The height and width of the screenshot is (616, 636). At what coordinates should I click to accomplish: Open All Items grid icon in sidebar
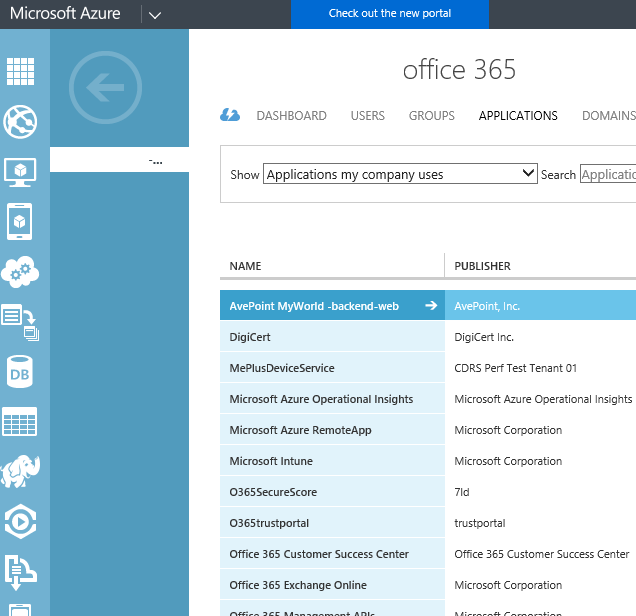tap(20, 71)
